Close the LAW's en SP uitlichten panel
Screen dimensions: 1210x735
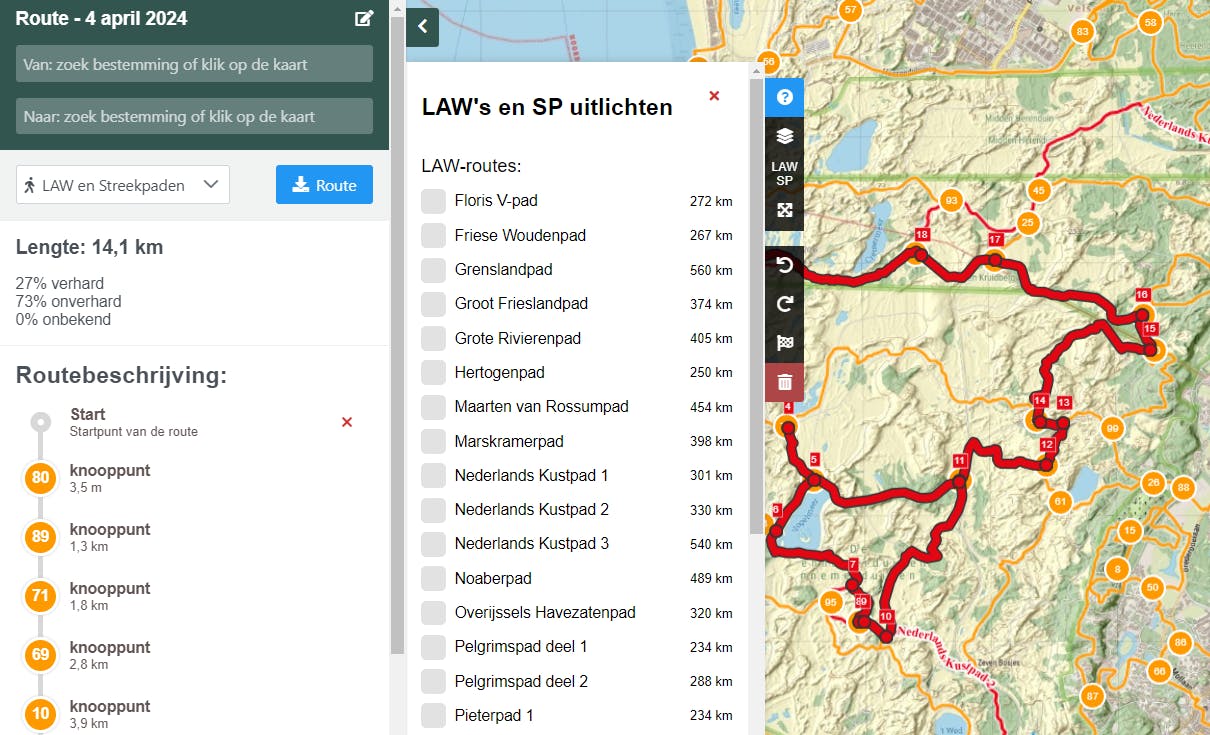[713, 96]
